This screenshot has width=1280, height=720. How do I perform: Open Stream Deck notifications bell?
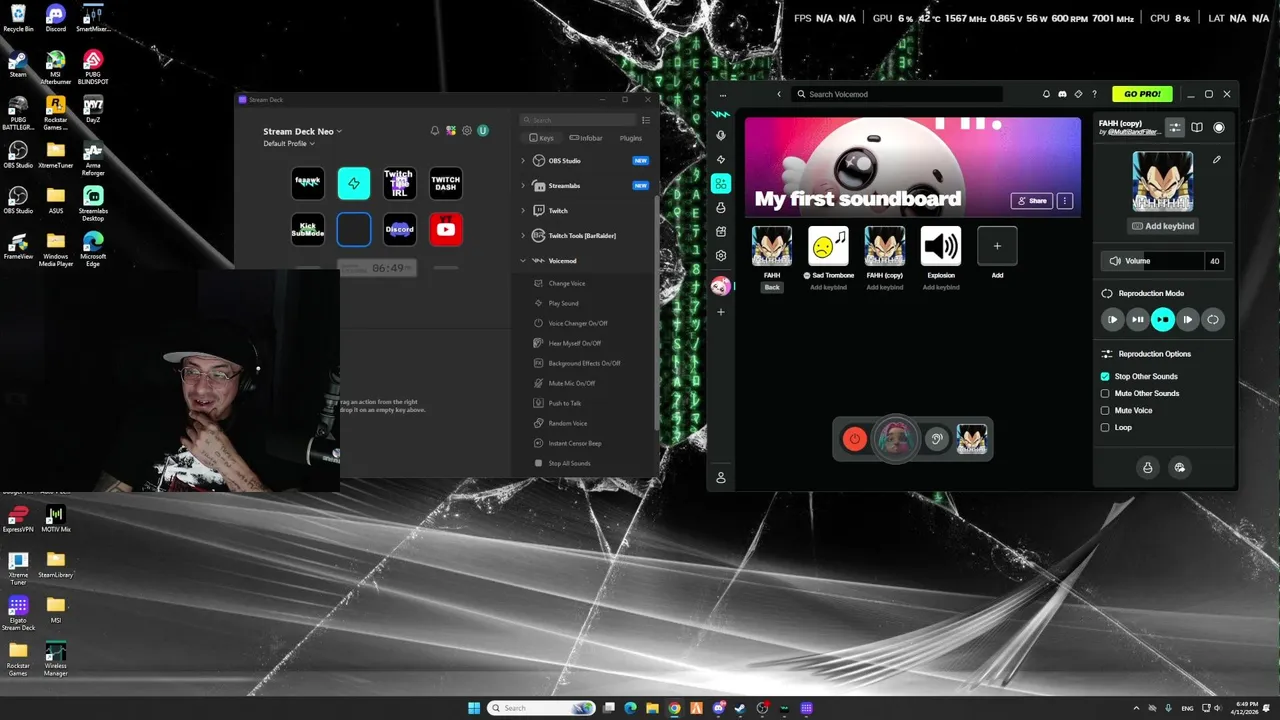click(x=435, y=131)
